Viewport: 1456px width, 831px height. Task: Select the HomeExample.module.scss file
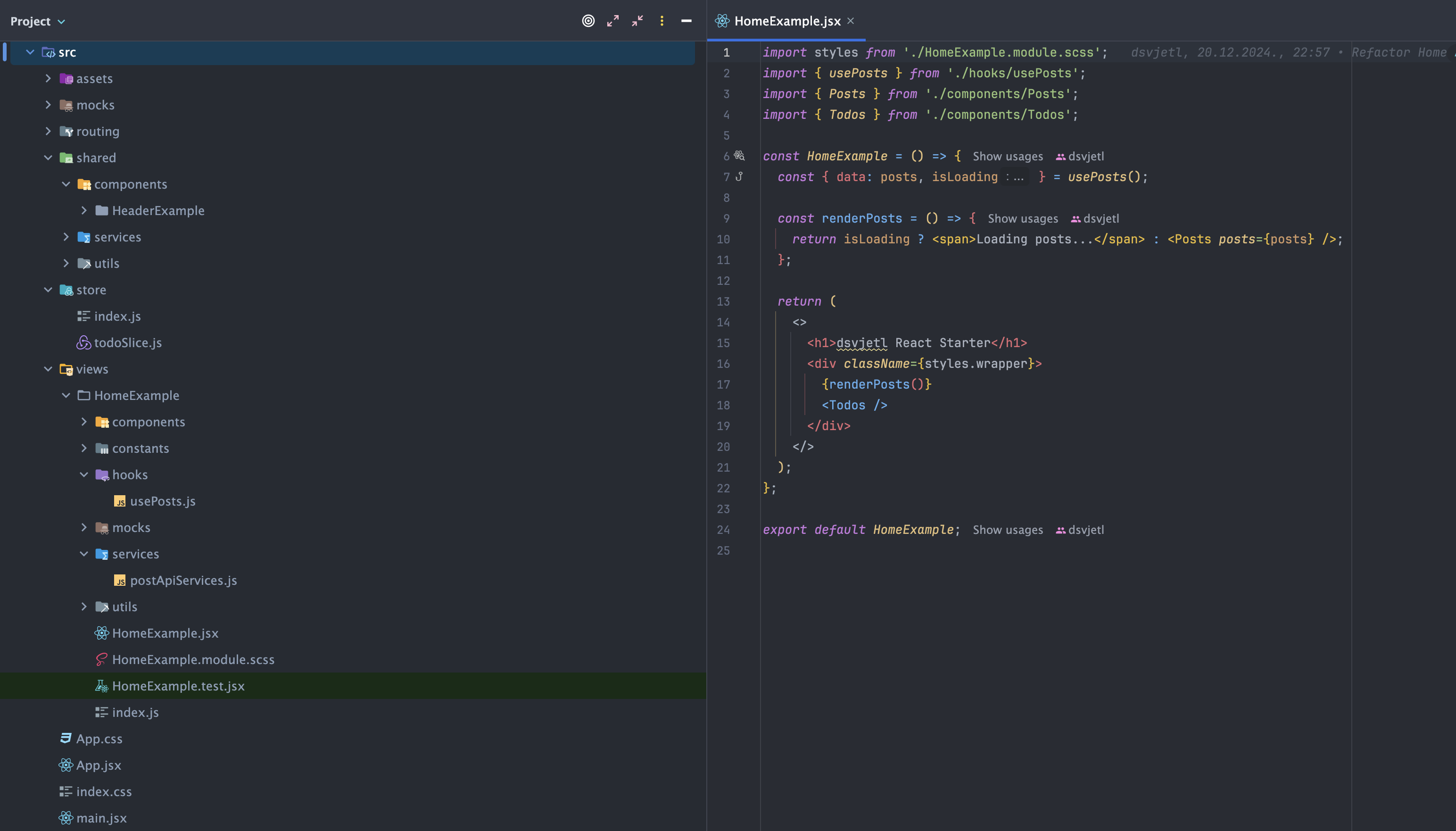point(193,659)
